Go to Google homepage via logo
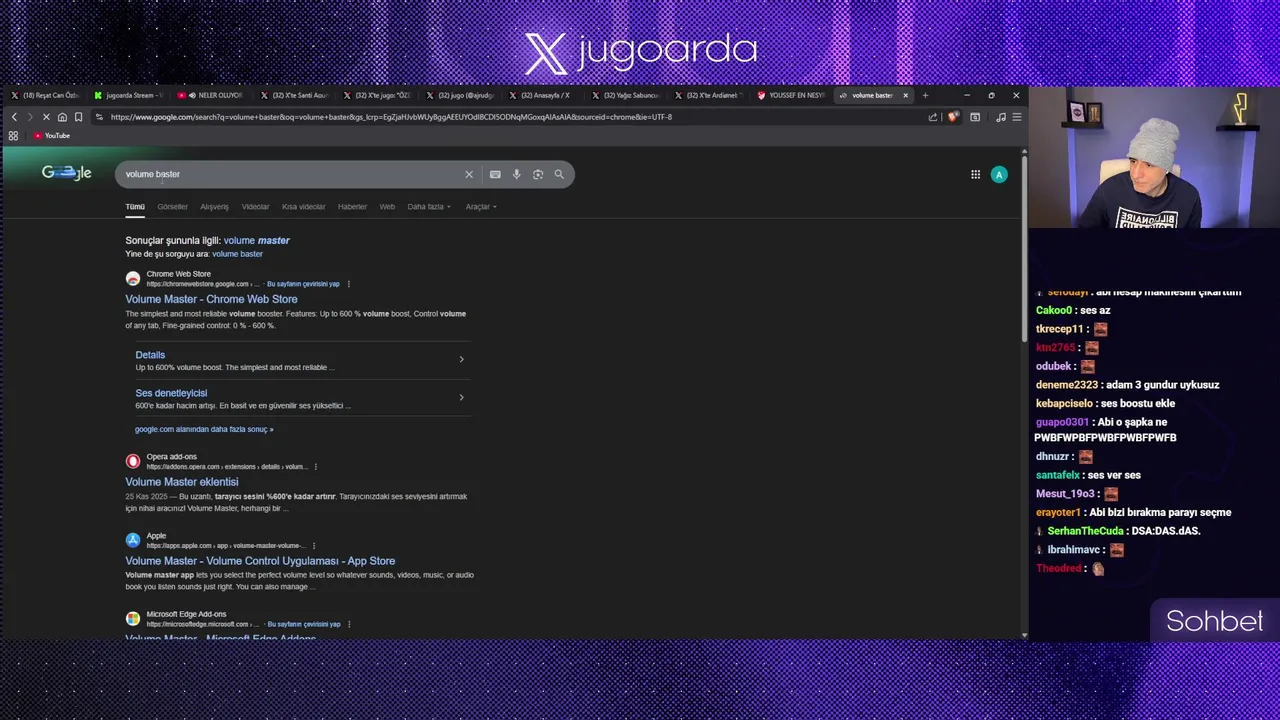Screen dimensions: 1280x720 [x=66, y=173]
